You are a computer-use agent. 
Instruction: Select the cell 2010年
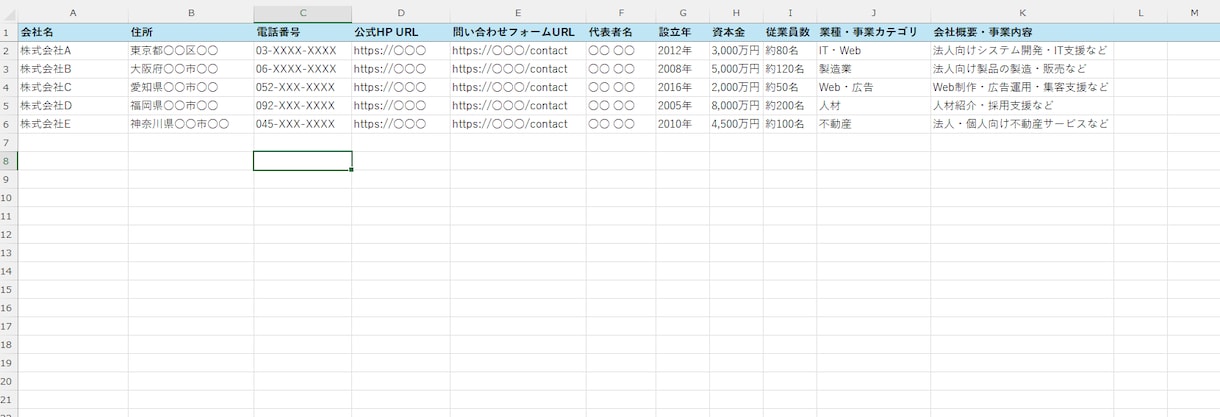(x=683, y=124)
